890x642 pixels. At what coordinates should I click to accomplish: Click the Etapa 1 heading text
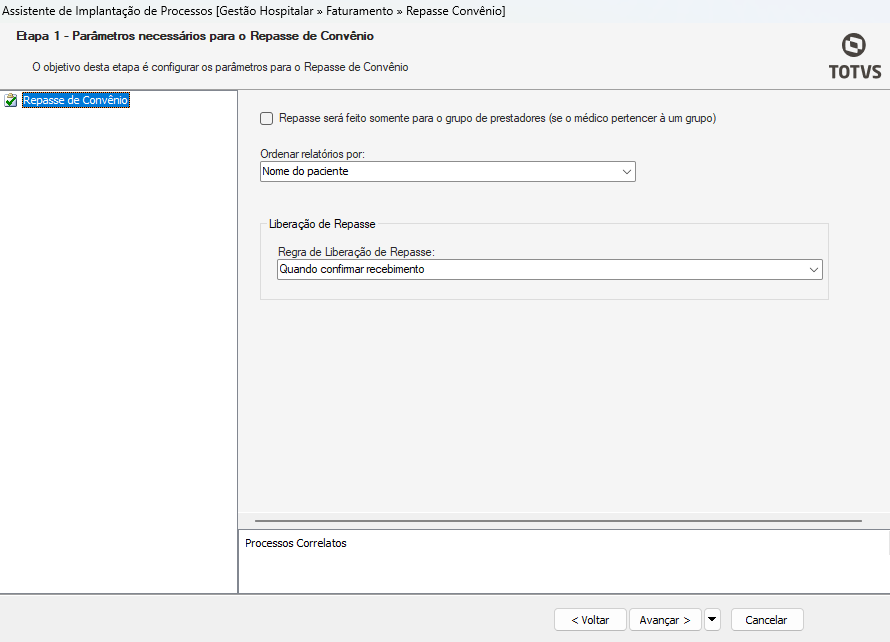click(x=195, y=36)
